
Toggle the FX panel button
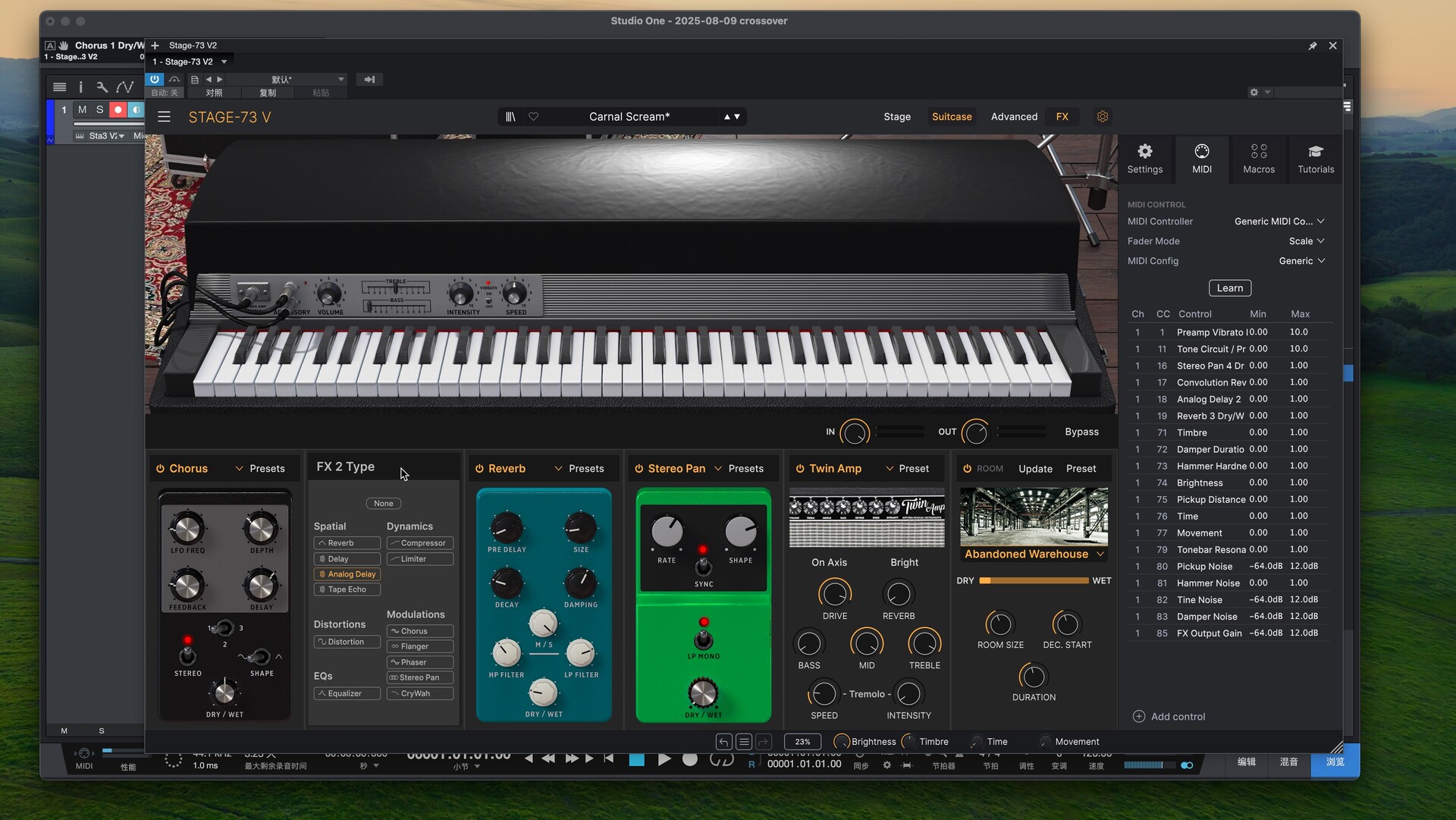coord(1062,117)
